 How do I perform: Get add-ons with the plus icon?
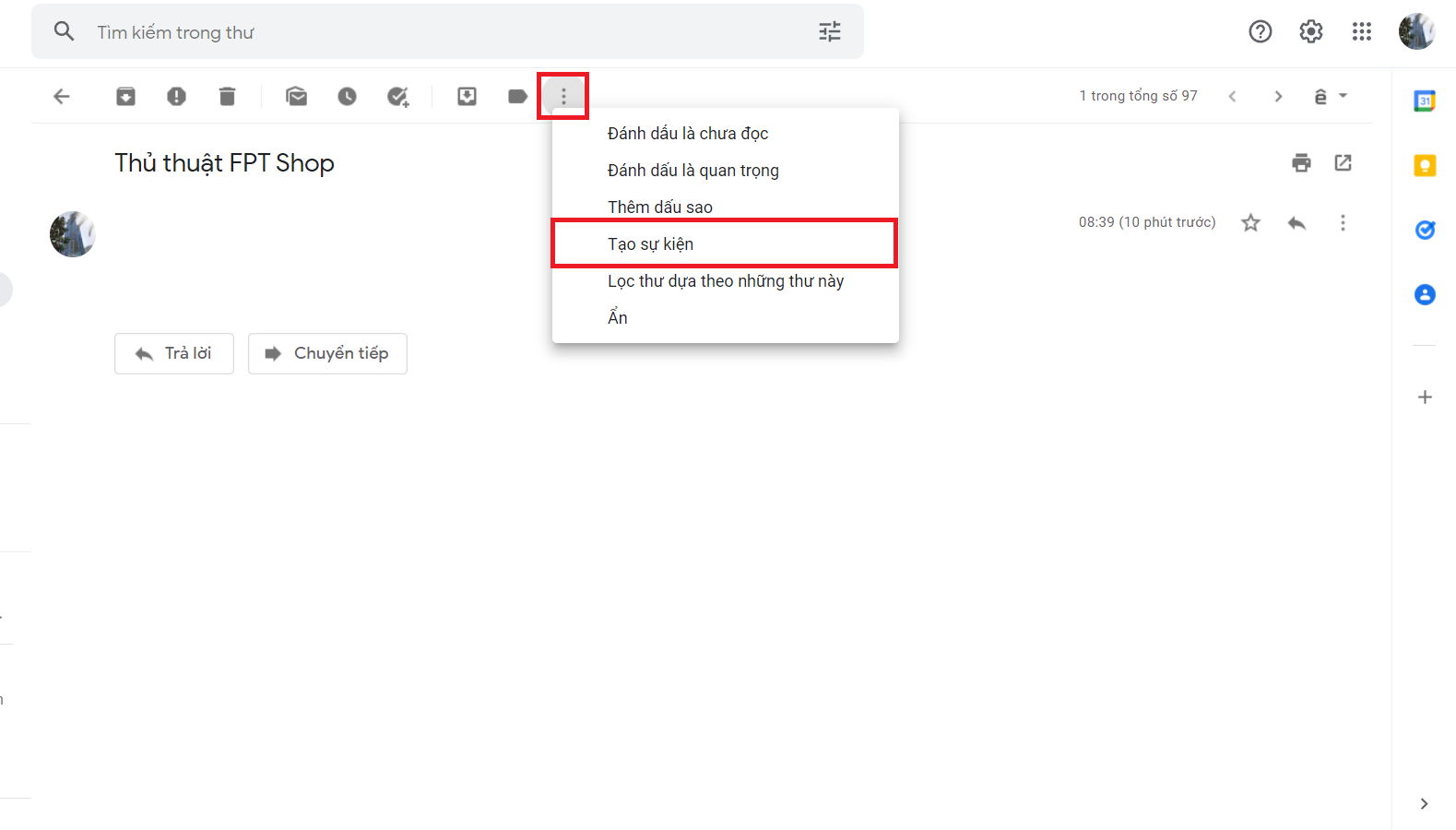click(x=1425, y=397)
